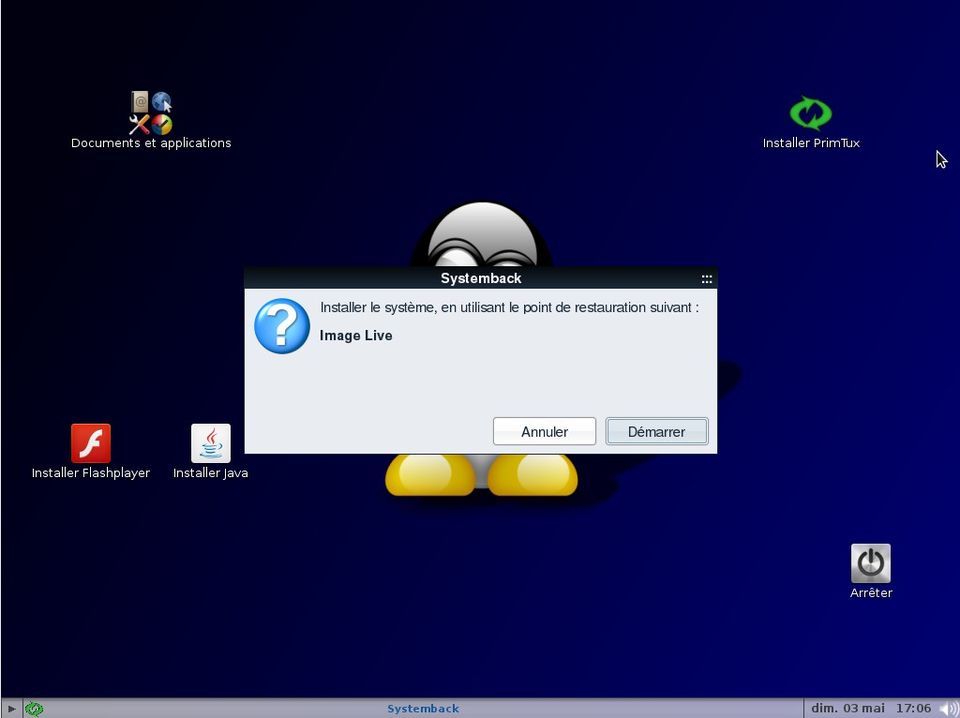Screen dimensions: 960x718
Task: Click the Démarrer button to start installation
Action: point(656,431)
